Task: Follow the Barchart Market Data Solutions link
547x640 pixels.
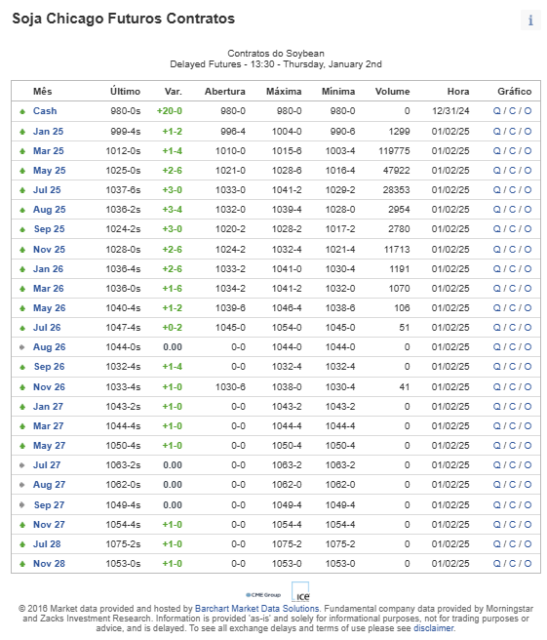Action: pos(257,609)
